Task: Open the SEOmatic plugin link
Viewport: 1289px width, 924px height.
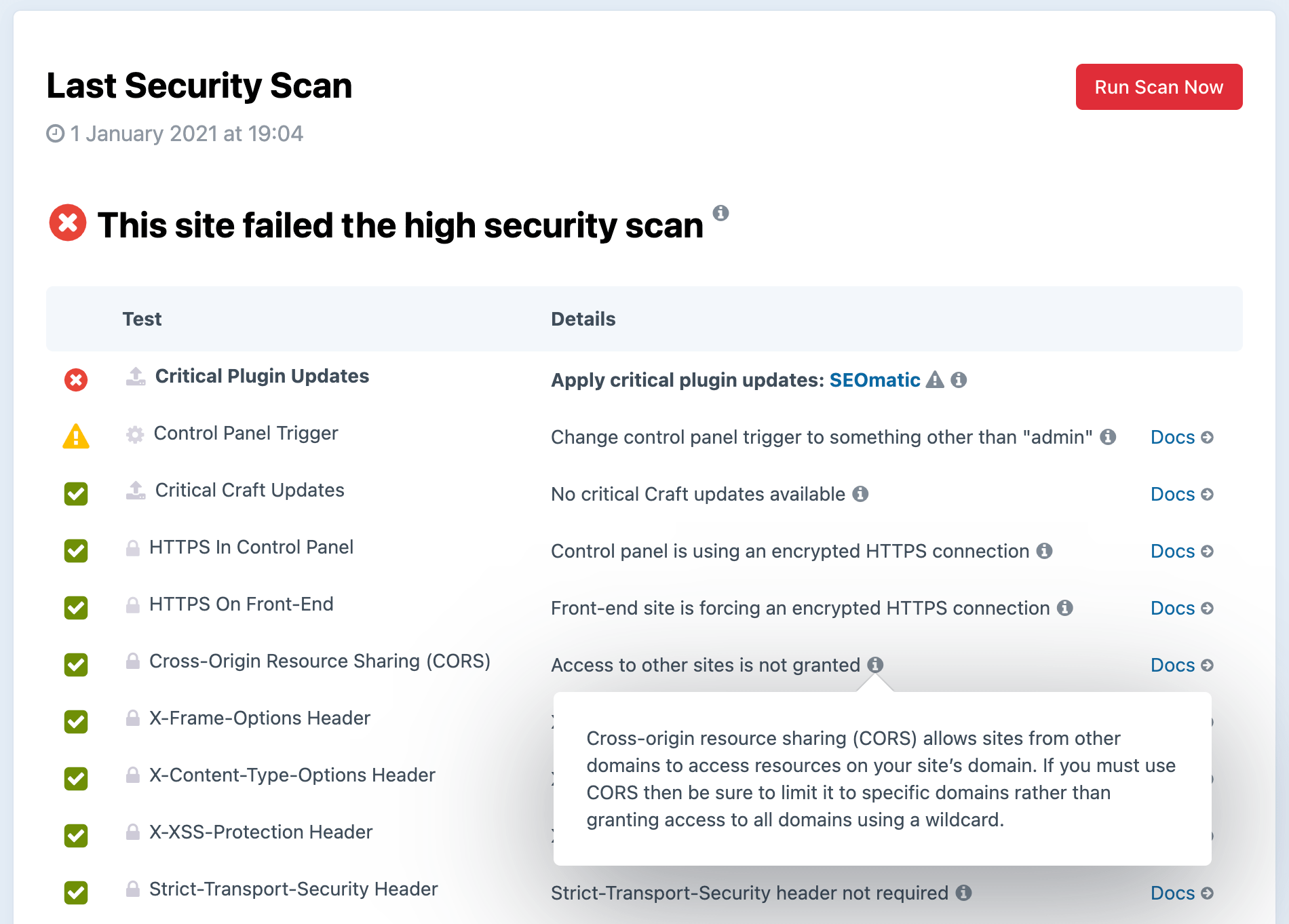Action: (874, 380)
